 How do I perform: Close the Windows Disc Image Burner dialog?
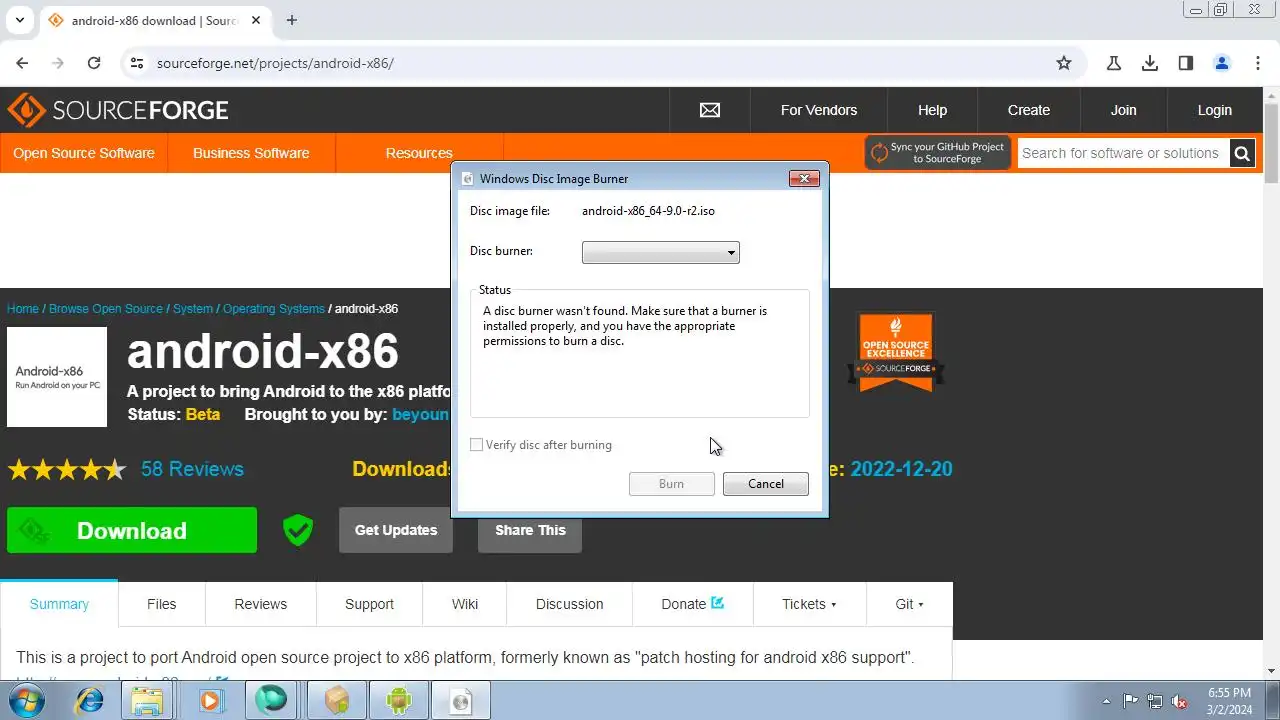804,179
